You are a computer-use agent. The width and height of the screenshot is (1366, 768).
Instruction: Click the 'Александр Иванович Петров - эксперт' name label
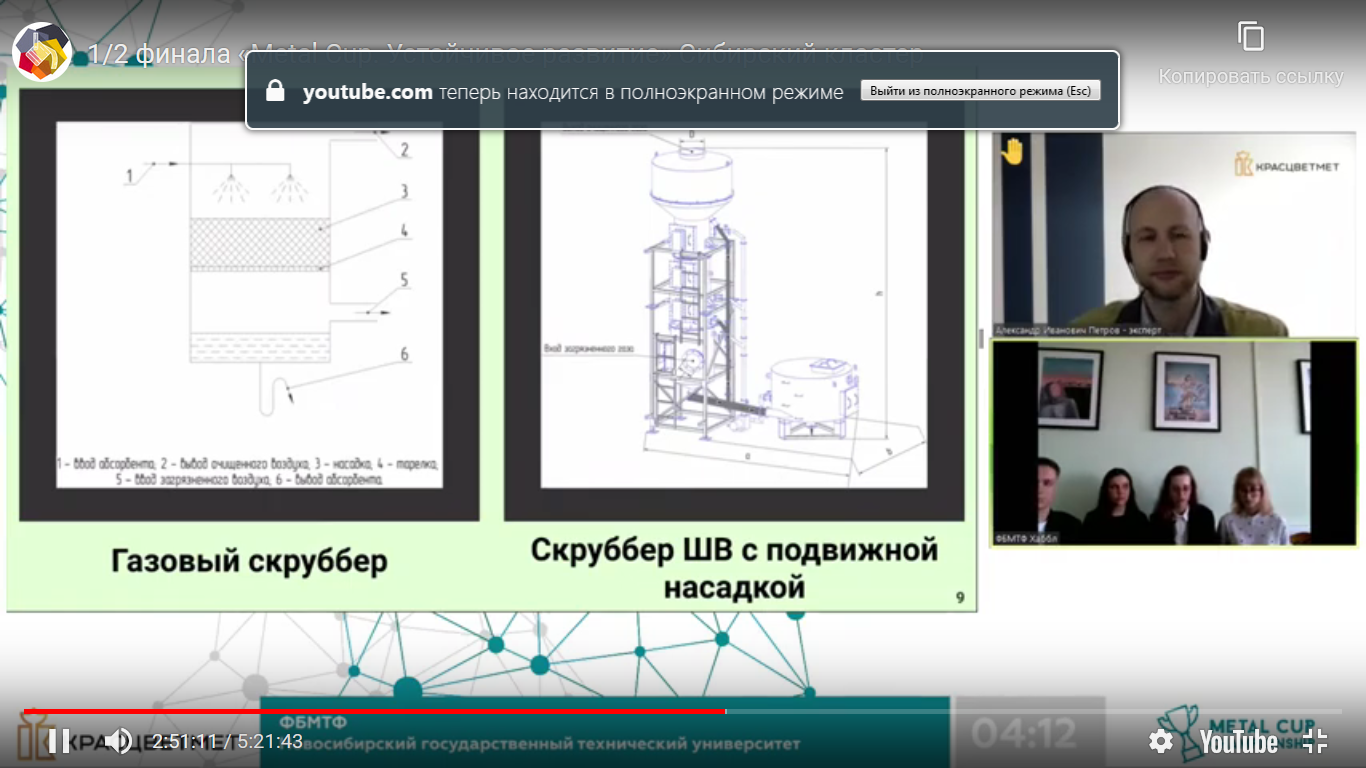pos(1078,329)
